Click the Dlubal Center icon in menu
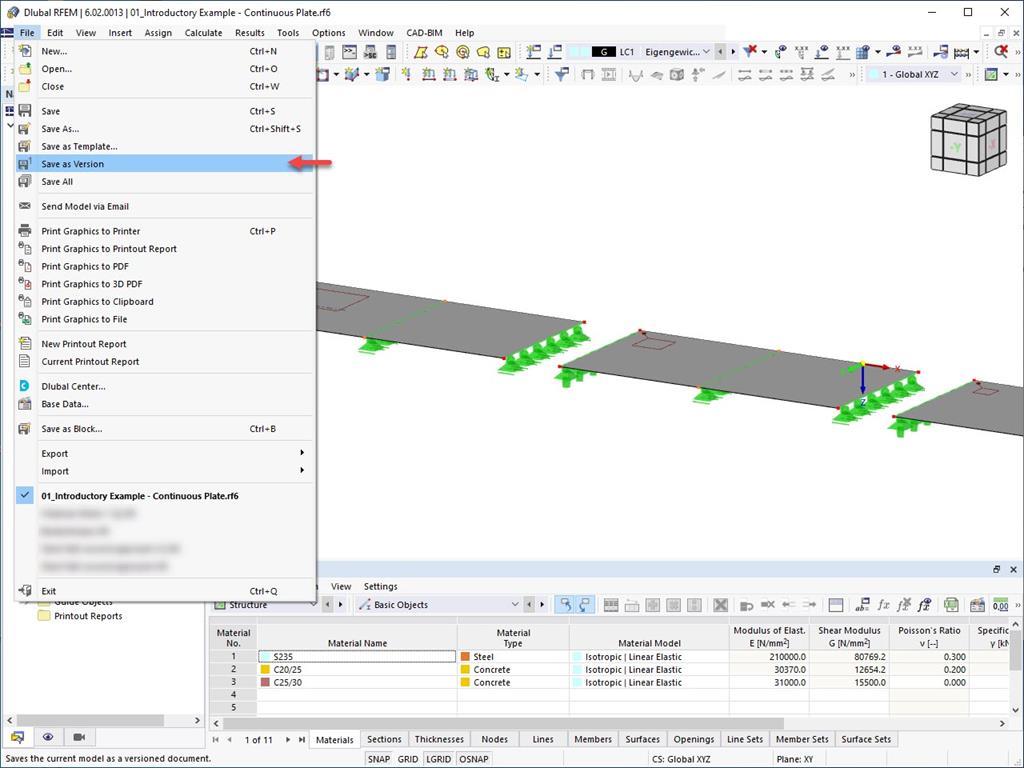Viewport: 1024px width, 768px height. click(25, 386)
